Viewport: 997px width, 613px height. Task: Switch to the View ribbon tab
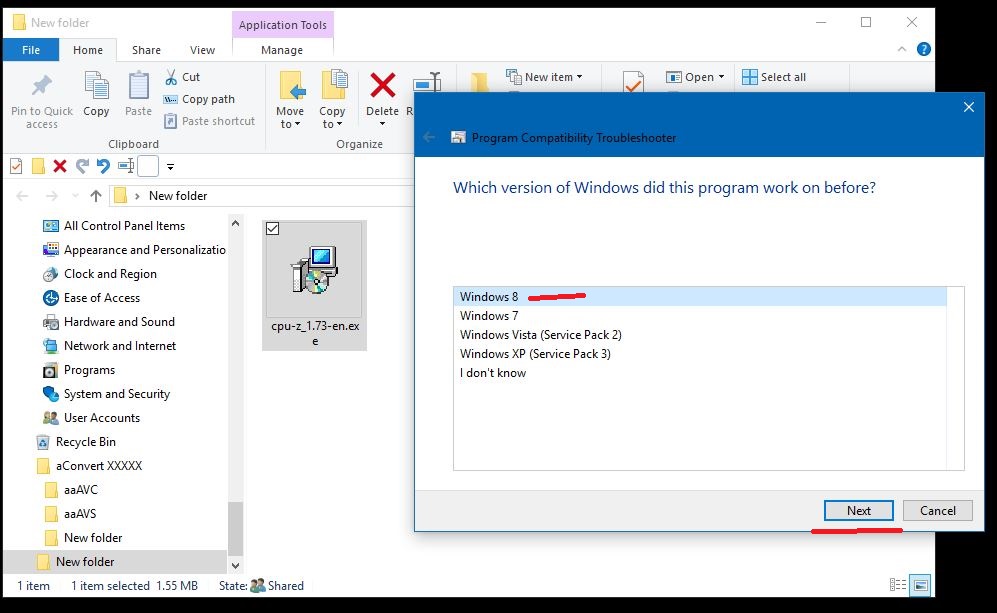202,48
